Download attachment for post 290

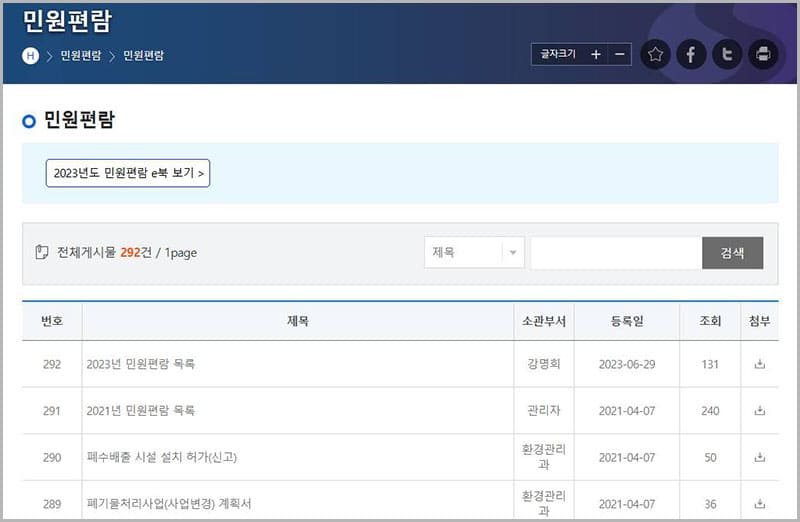tap(759, 457)
